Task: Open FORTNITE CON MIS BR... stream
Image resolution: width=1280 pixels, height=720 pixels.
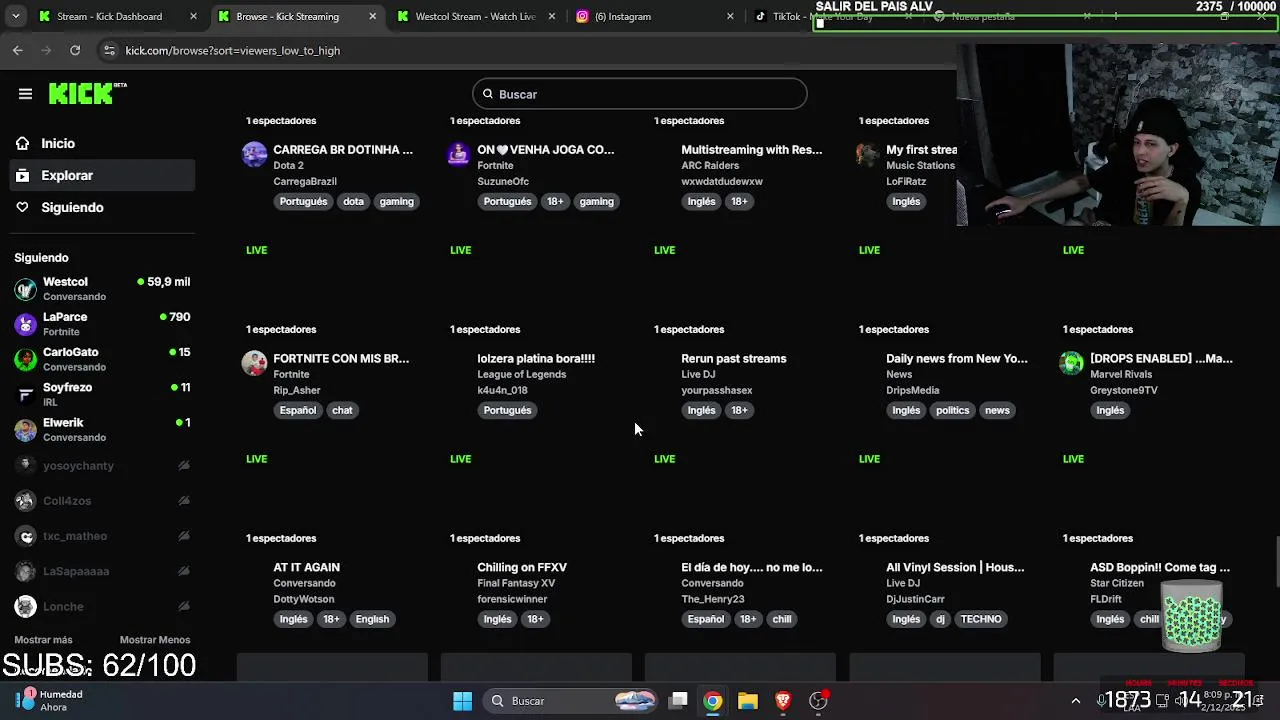Action: 341,358
